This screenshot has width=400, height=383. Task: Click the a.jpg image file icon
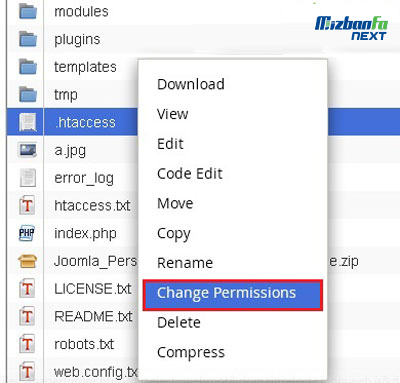point(28,150)
